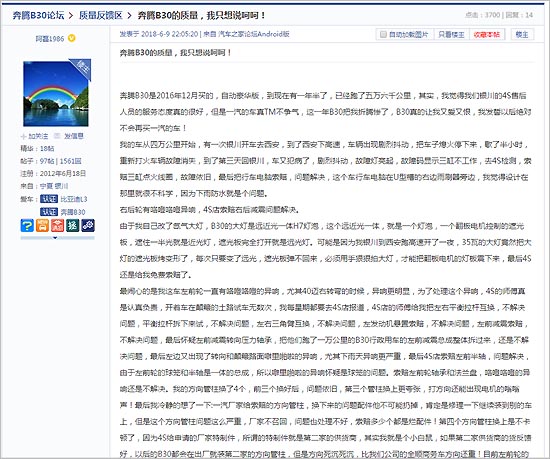Open the rainbow avatar picture

[56, 94]
